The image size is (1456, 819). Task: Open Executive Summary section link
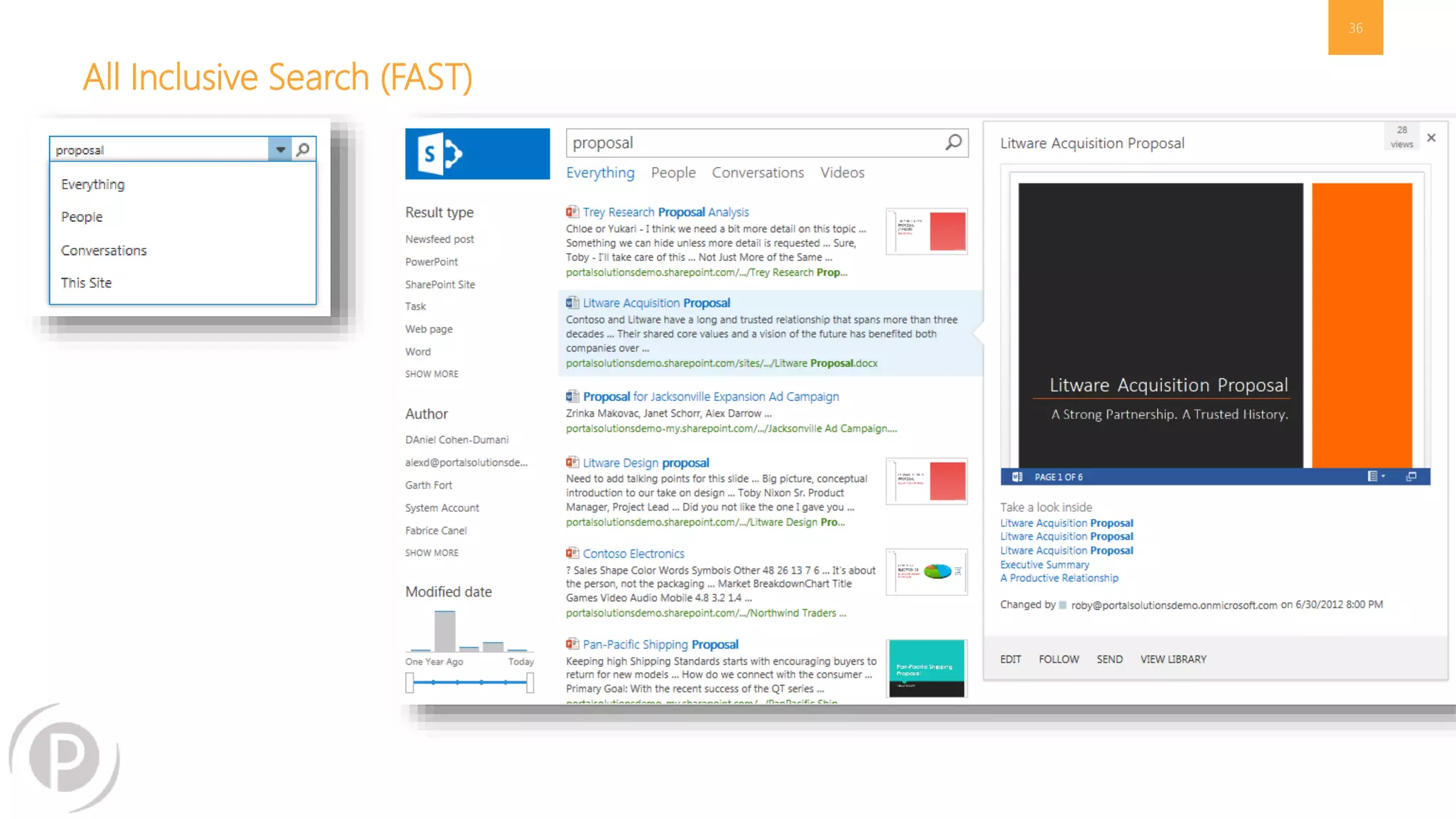[x=1044, y=564]
